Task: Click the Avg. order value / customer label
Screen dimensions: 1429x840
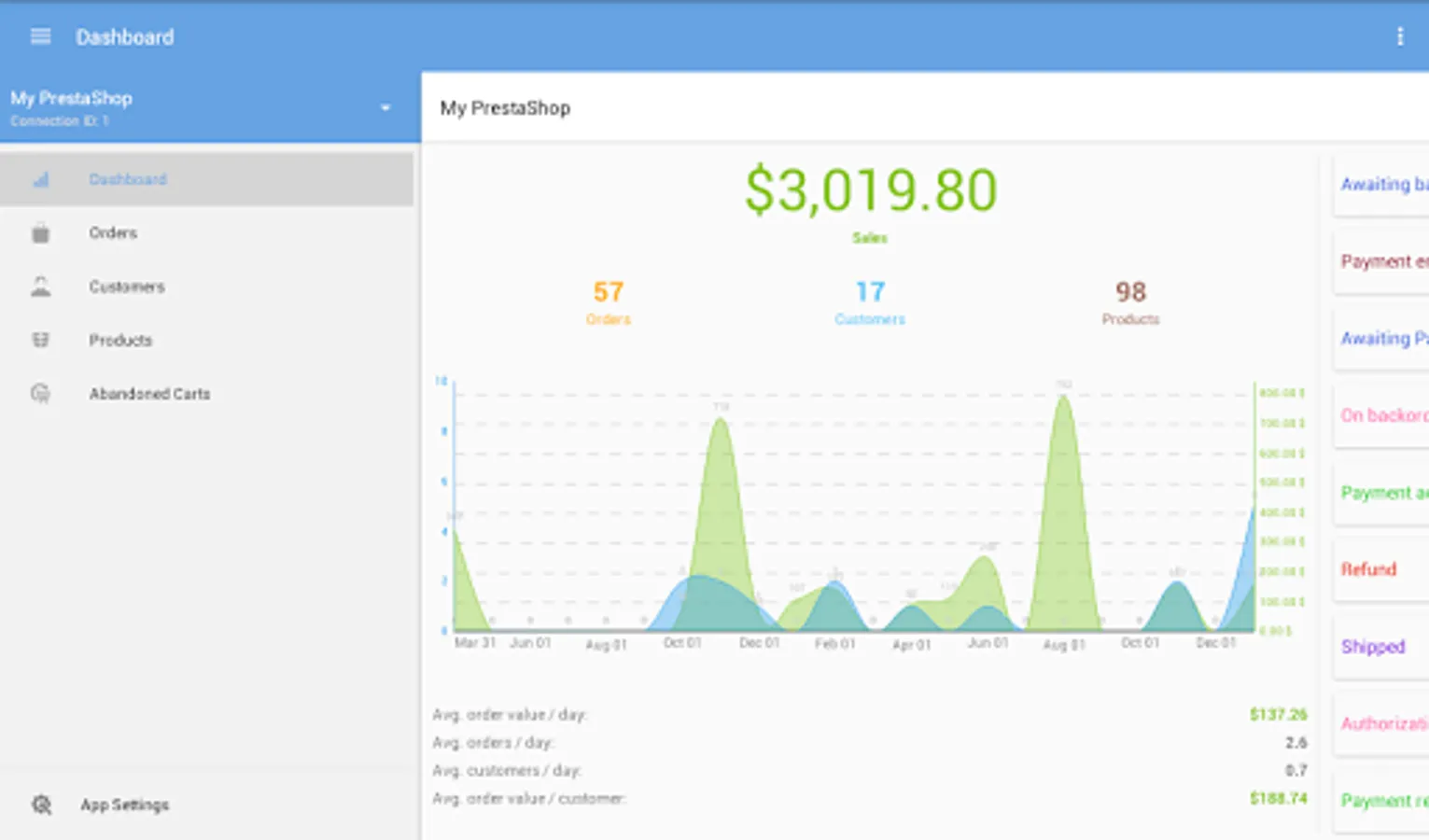Action: coord(529,799)
